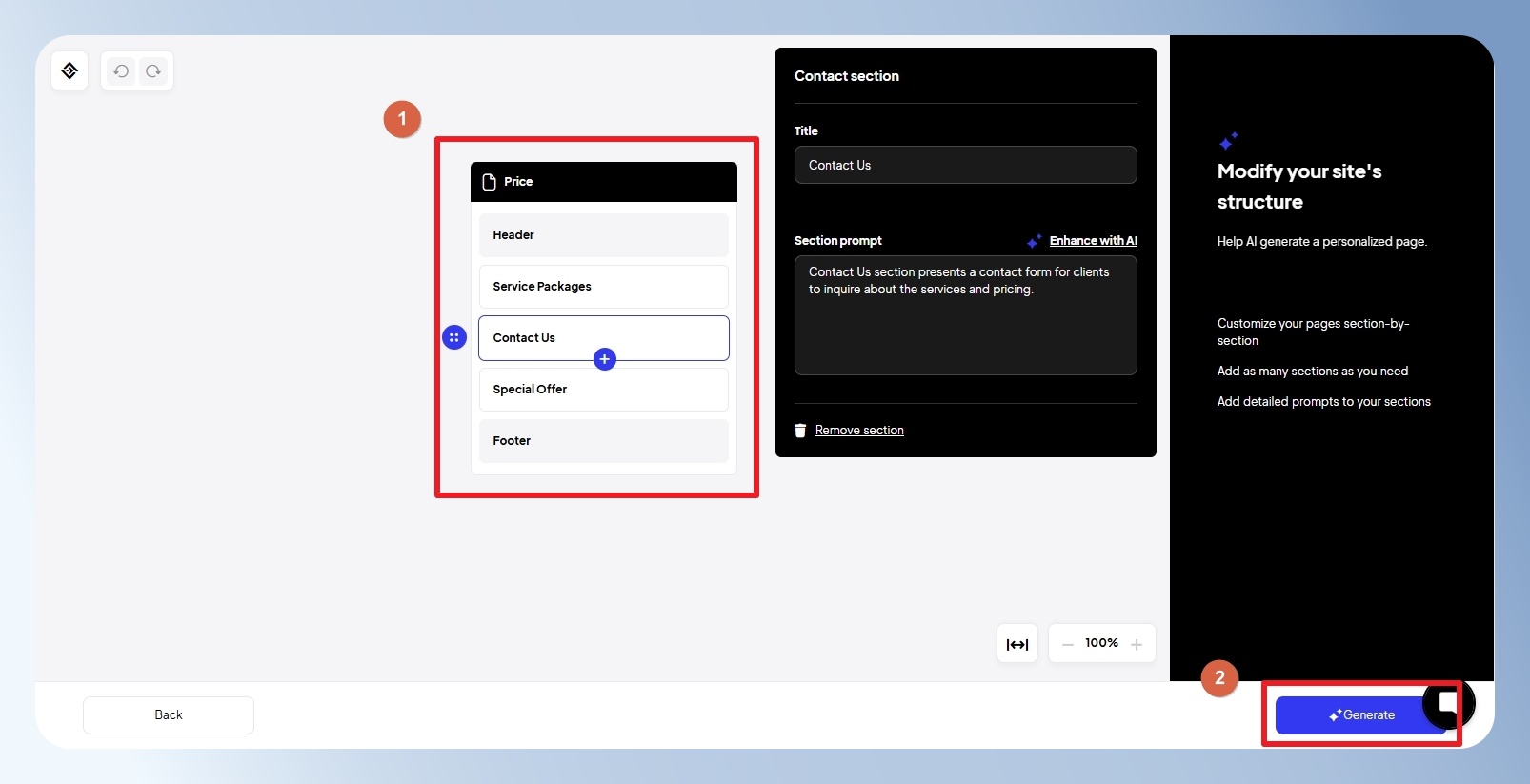Screen dimensions: 1530x784
Task: Select the Footer section
Action: point(604,440)
